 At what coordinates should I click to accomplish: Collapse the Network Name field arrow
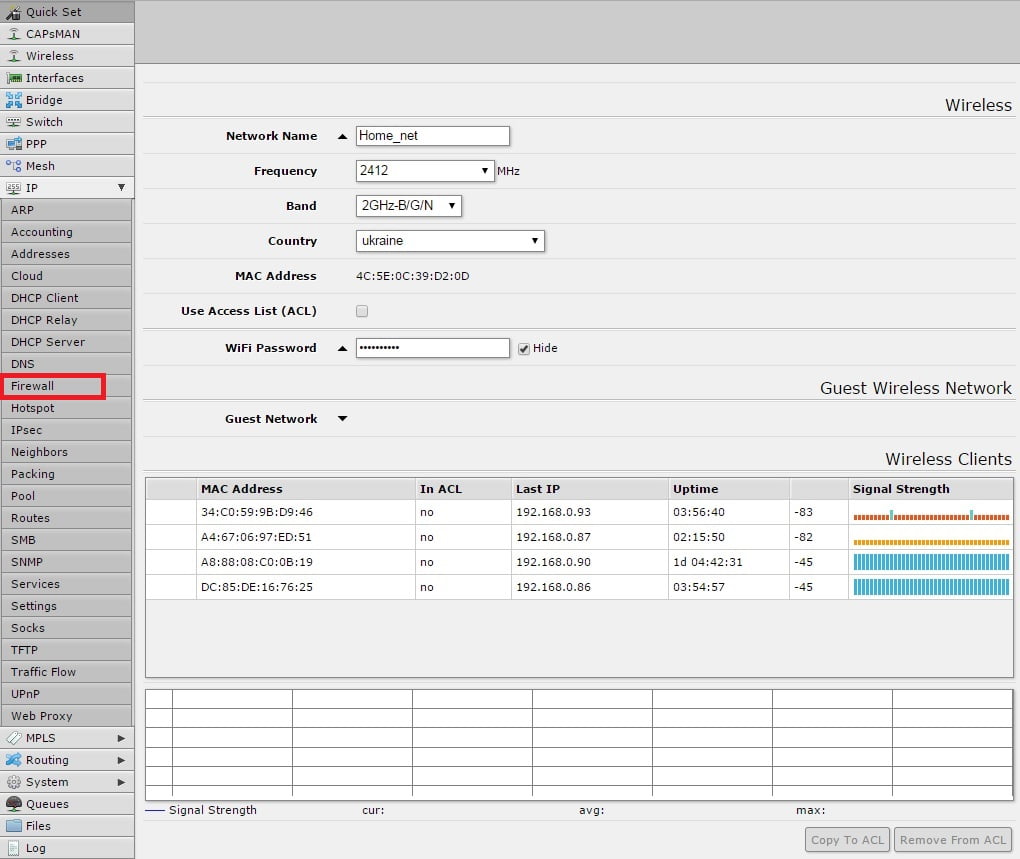pyautogui.click(x=342, y=137)
